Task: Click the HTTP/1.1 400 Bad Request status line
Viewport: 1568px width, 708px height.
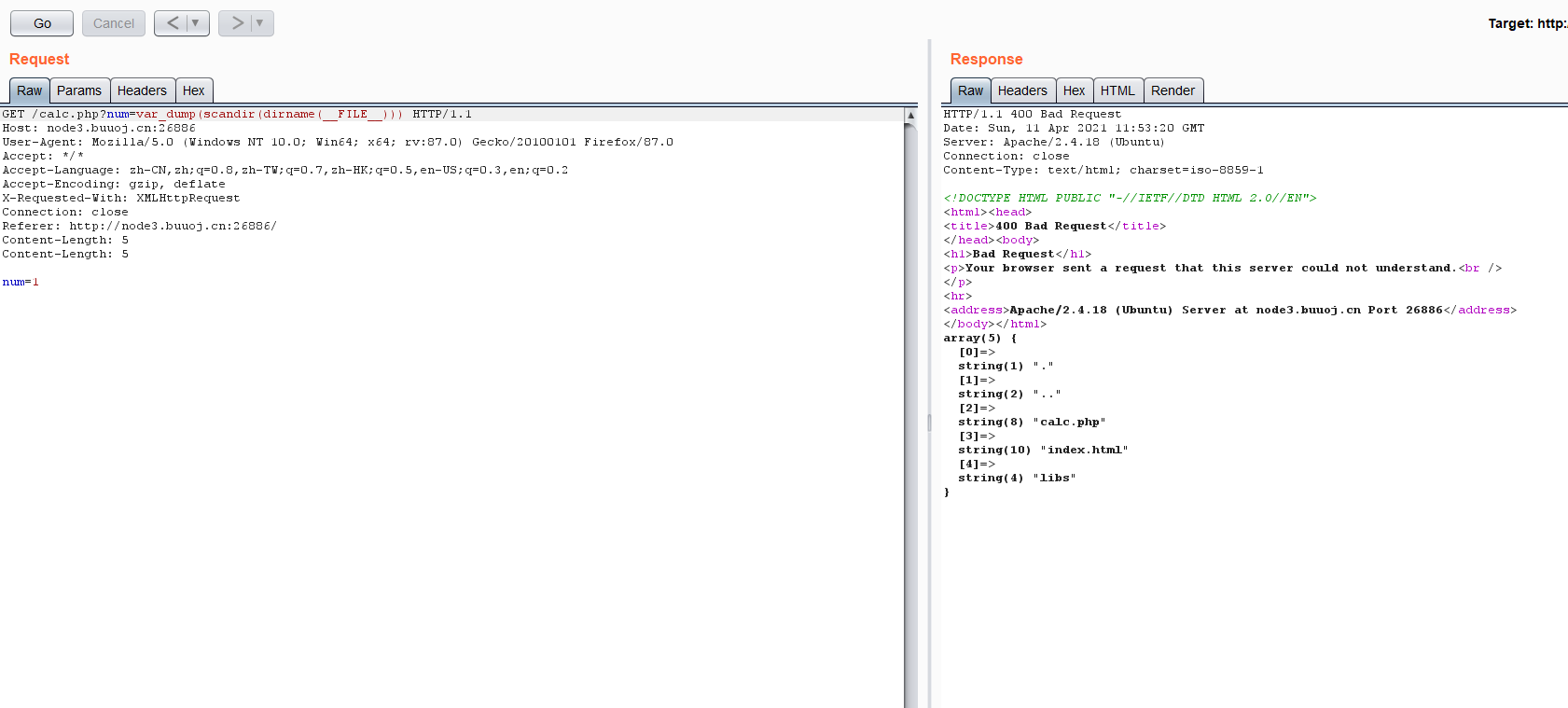Action: click(1033, 114)
